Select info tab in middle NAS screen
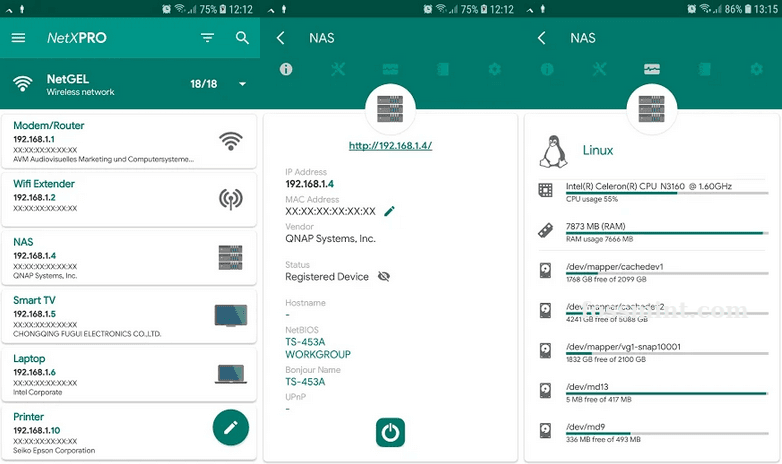782x464 pixels. (286, 69)
